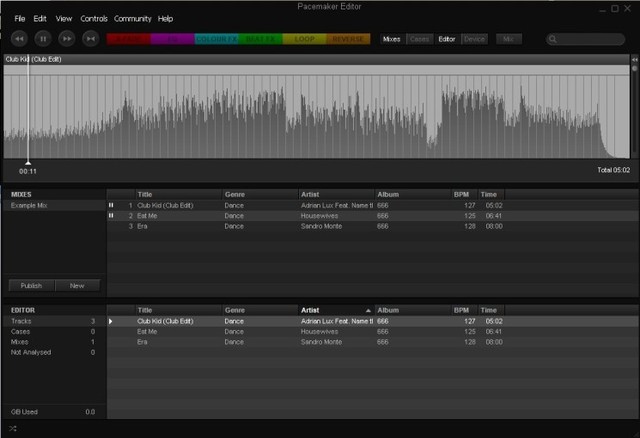This screenshot has width=640, height=438.
Task: Select Example Mix in the Mixes list
Action: point(54,205)
